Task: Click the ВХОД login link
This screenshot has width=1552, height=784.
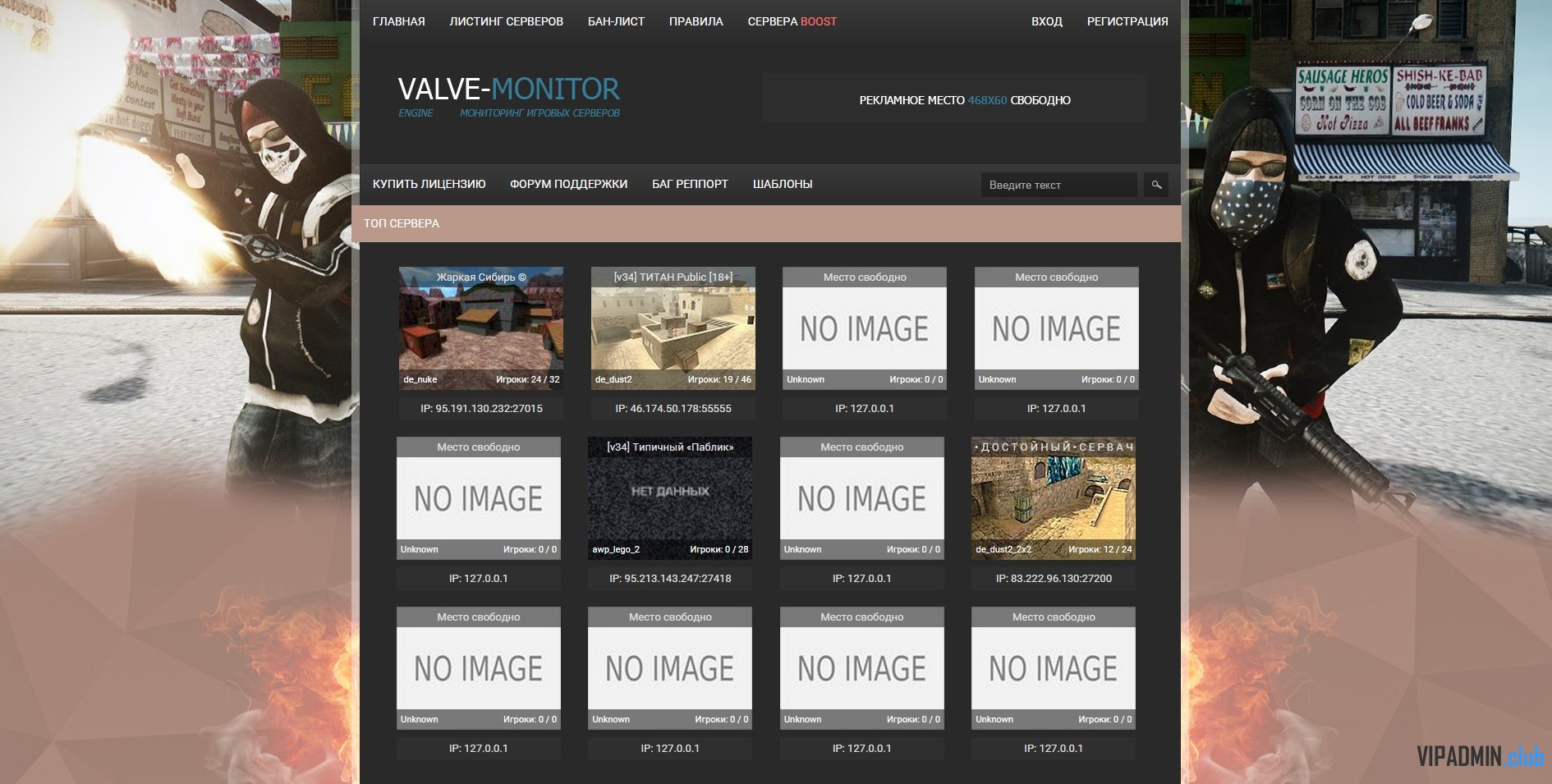Action: [x=1046, y=21]
